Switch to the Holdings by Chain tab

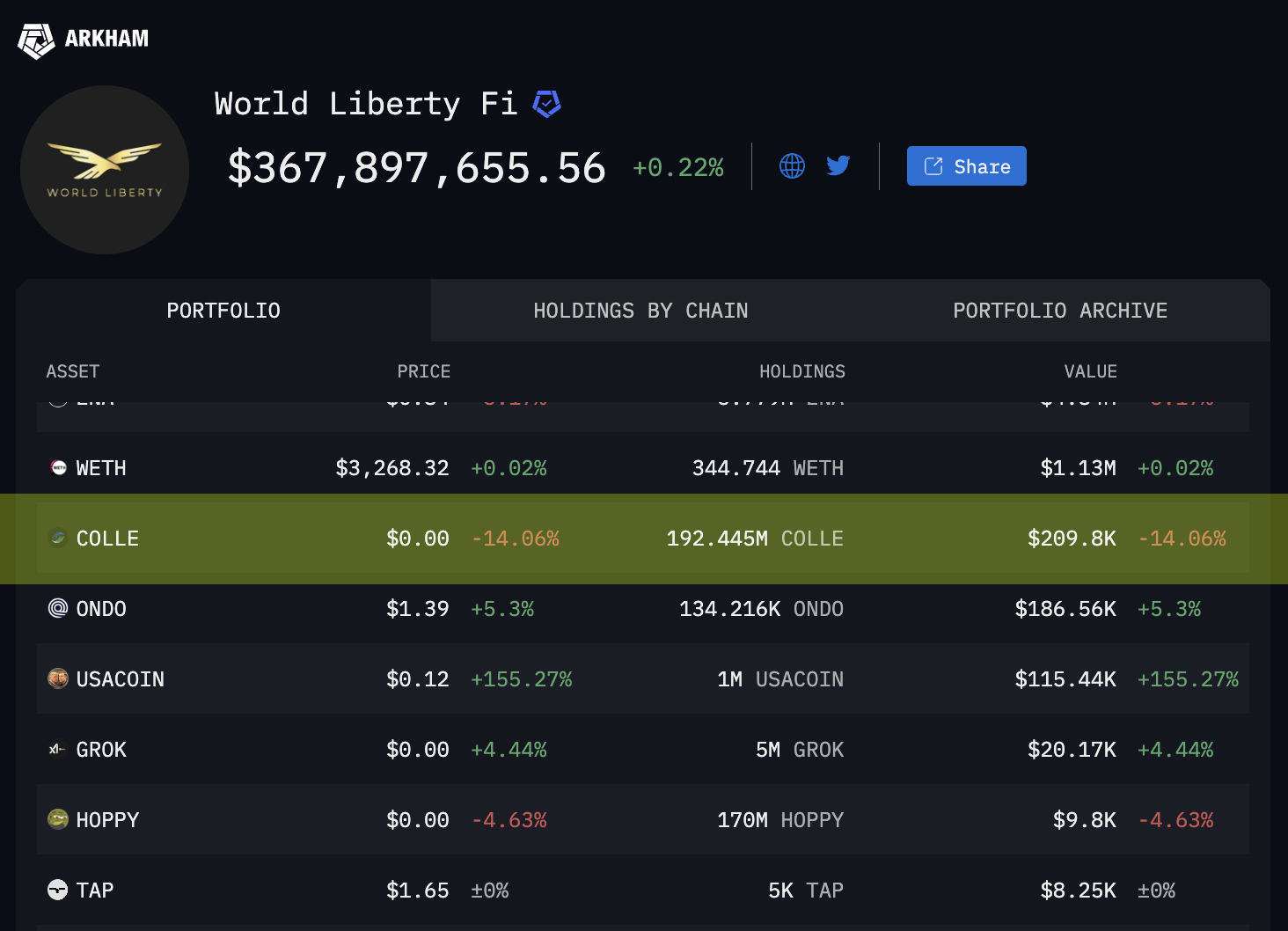click(640, 310)
